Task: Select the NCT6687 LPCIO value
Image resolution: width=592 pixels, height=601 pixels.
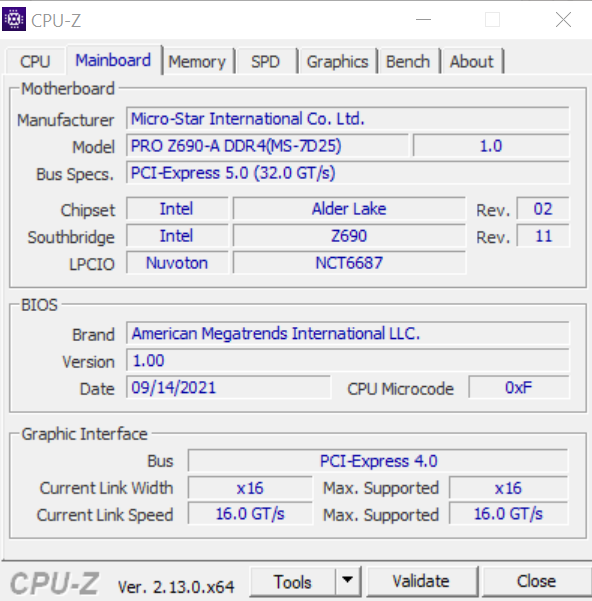Action: pos(349,263)
